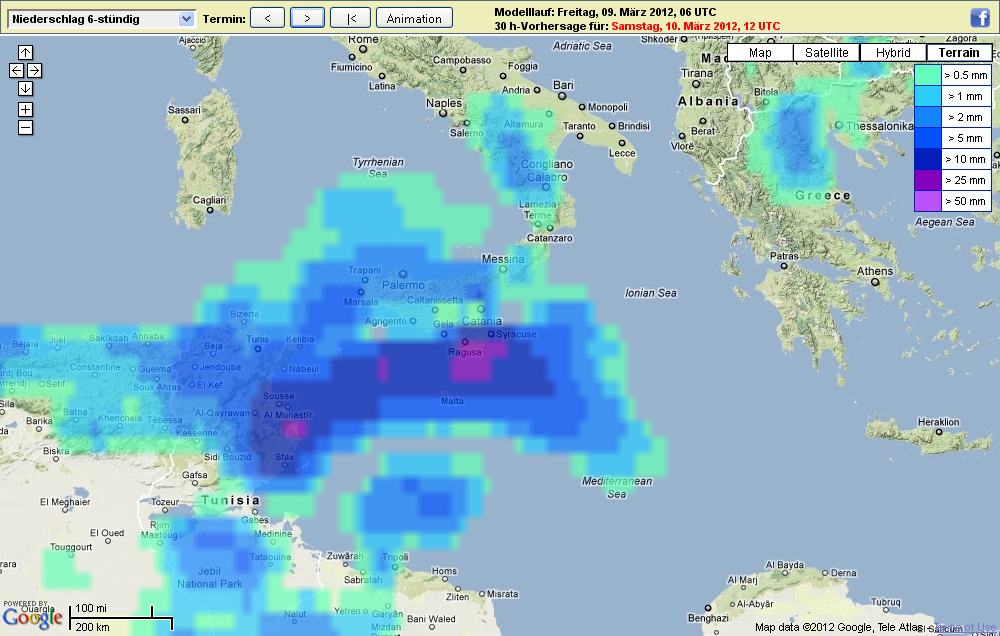
Task: Click the Sfax city label
Action: pos(284,457)
